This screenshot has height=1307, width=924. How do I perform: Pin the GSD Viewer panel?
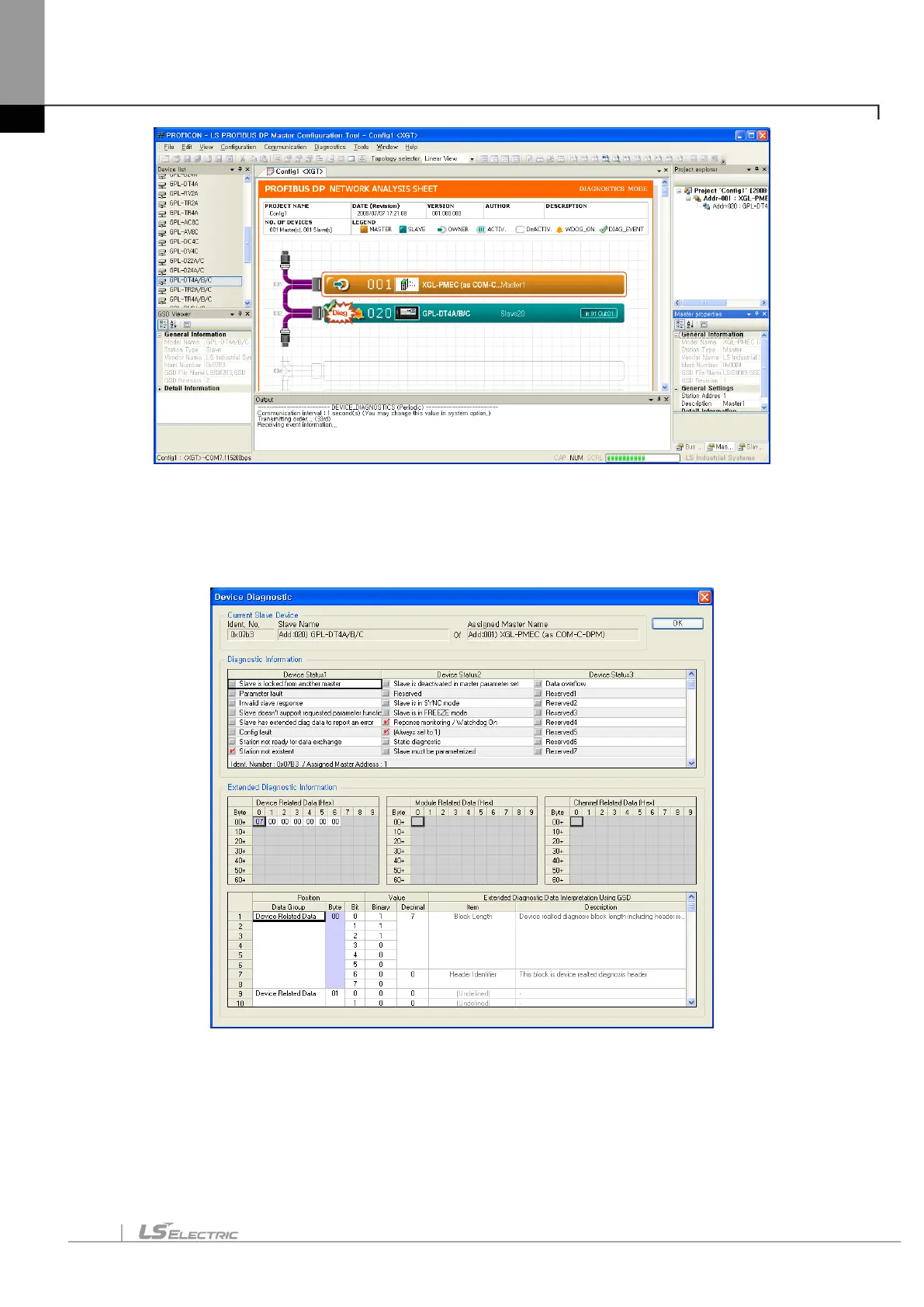tap(240, 314)
